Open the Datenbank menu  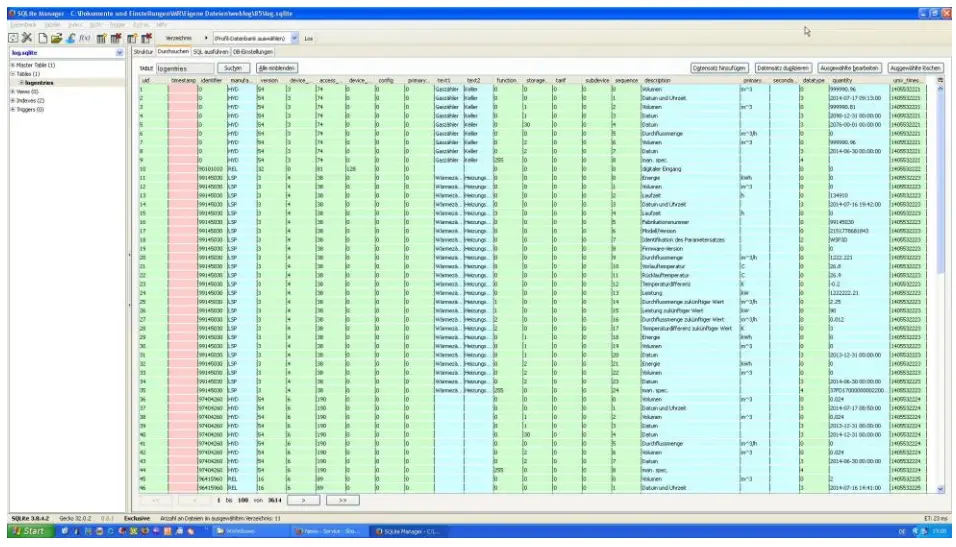[23, 25]
